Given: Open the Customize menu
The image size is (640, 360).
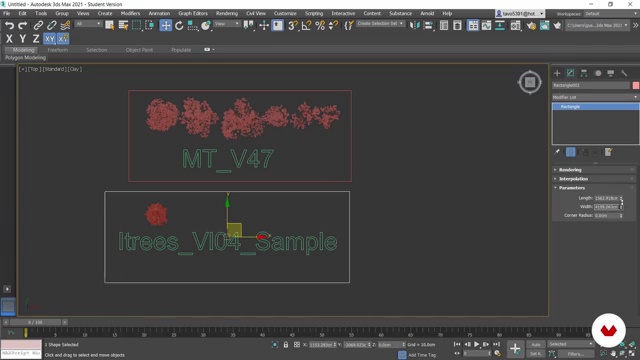Looking at the screenshot, I should [x=285, y=13].
